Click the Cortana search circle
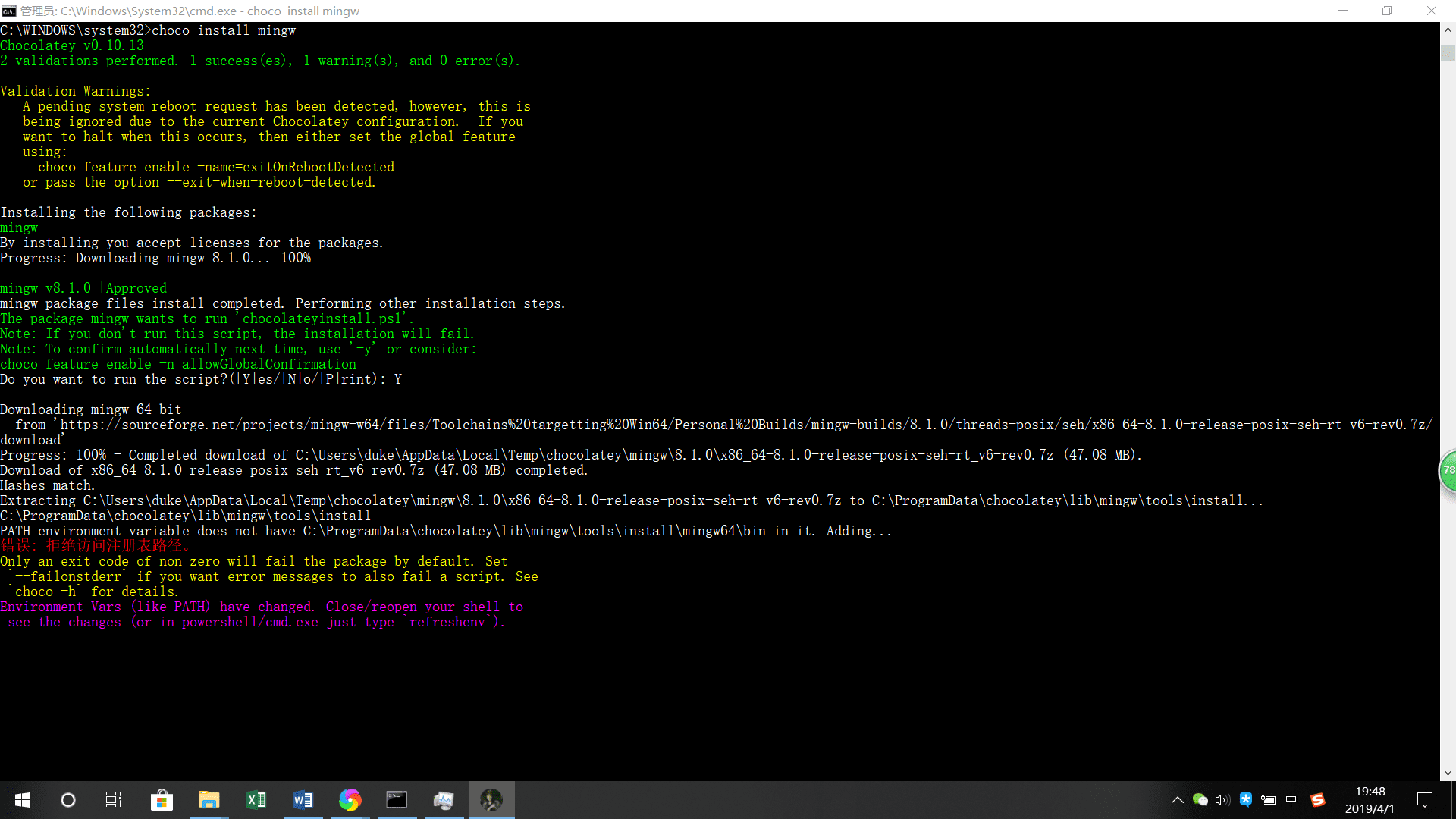Screen dimensions: 1456x819 tap(68, 800)
